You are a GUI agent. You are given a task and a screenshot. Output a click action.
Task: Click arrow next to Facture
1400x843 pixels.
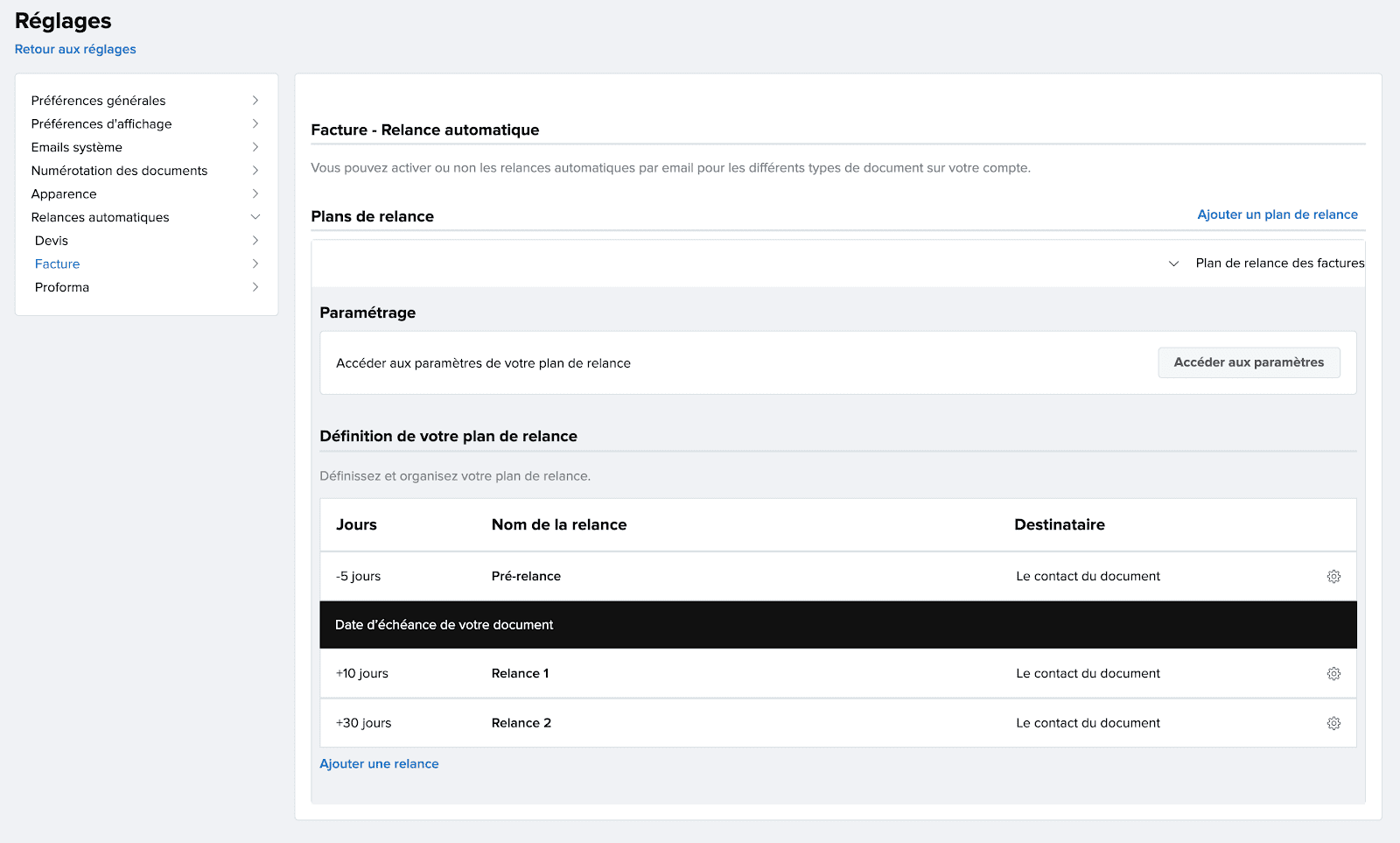[255, 263]
